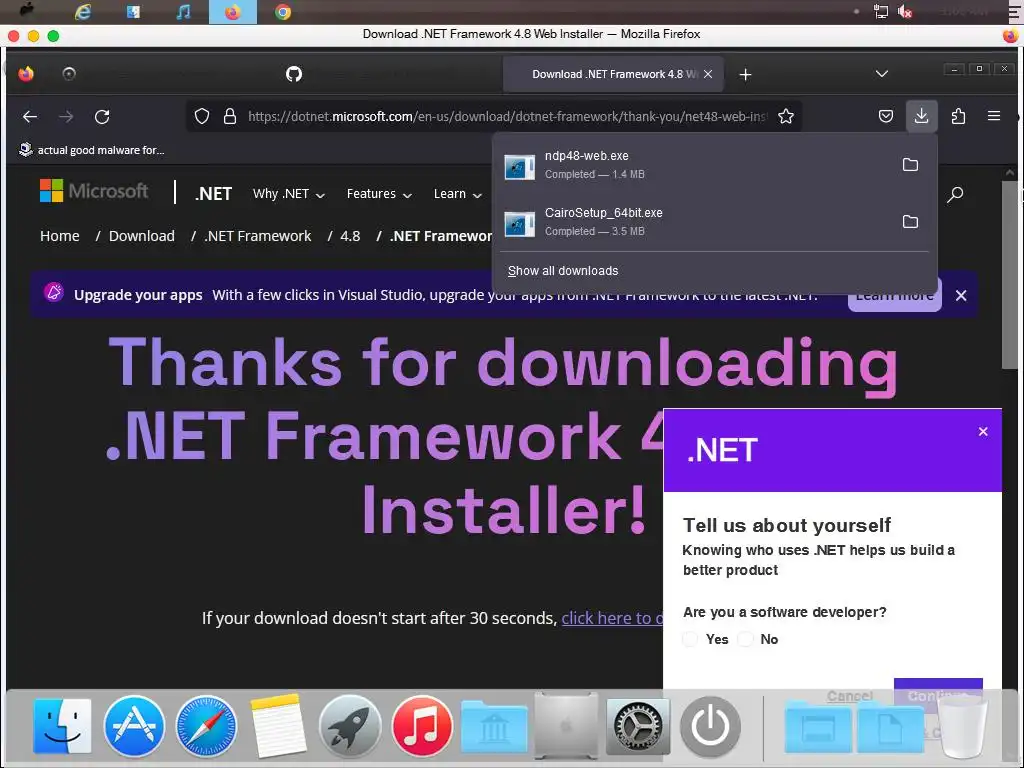Image resolution: width=1024 pixels, height=768 pixels.
Task: Open Music app in the dock
Action: click(422, 726)
